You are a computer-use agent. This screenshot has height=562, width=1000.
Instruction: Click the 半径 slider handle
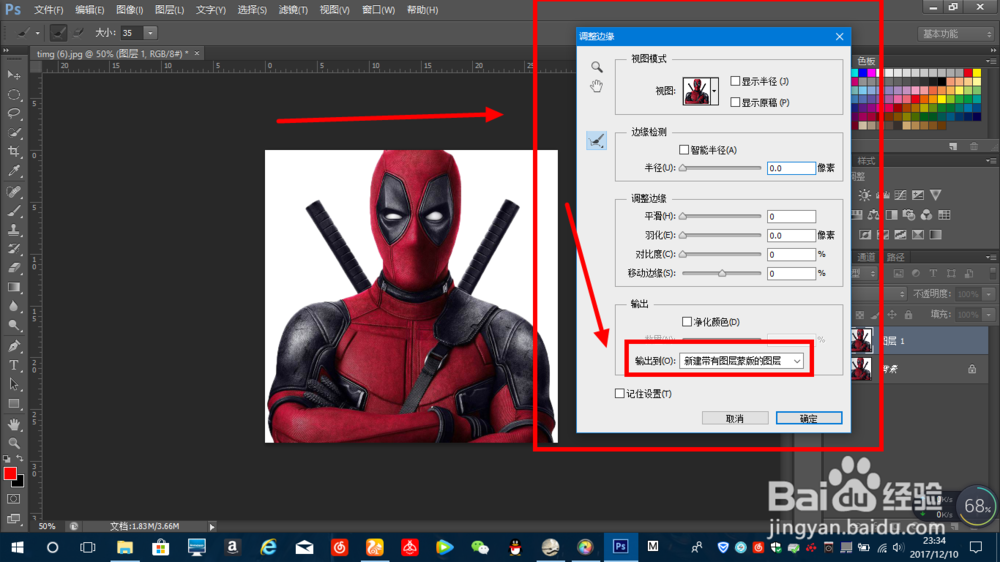[x=683, y=168]
